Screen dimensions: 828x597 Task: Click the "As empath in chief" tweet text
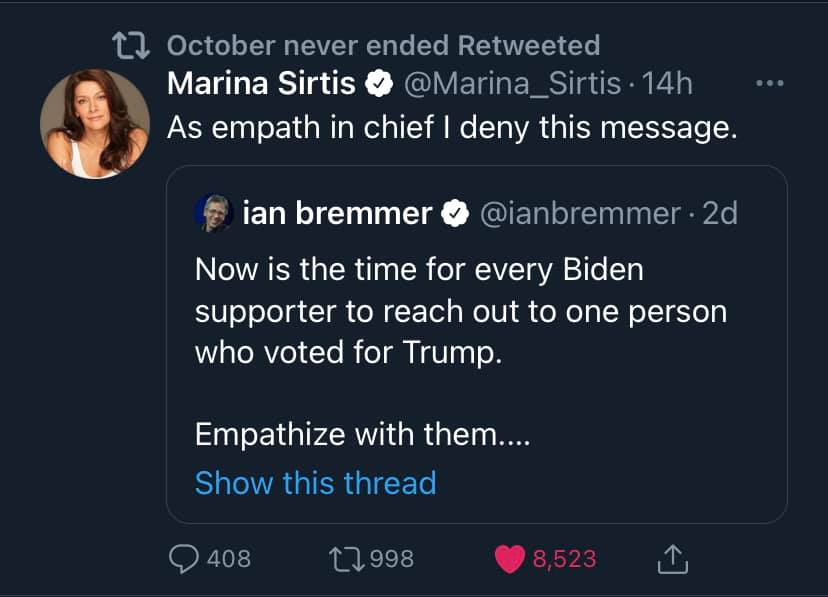pos(451,128)
